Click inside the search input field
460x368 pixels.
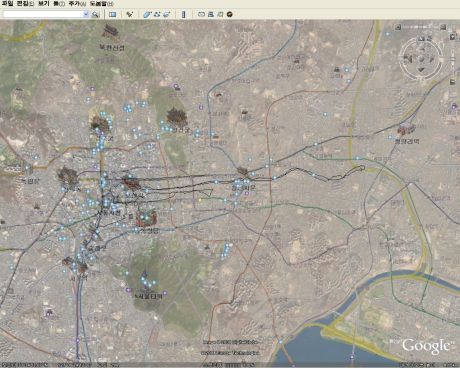pyautogui.click(x=43, y=14)
